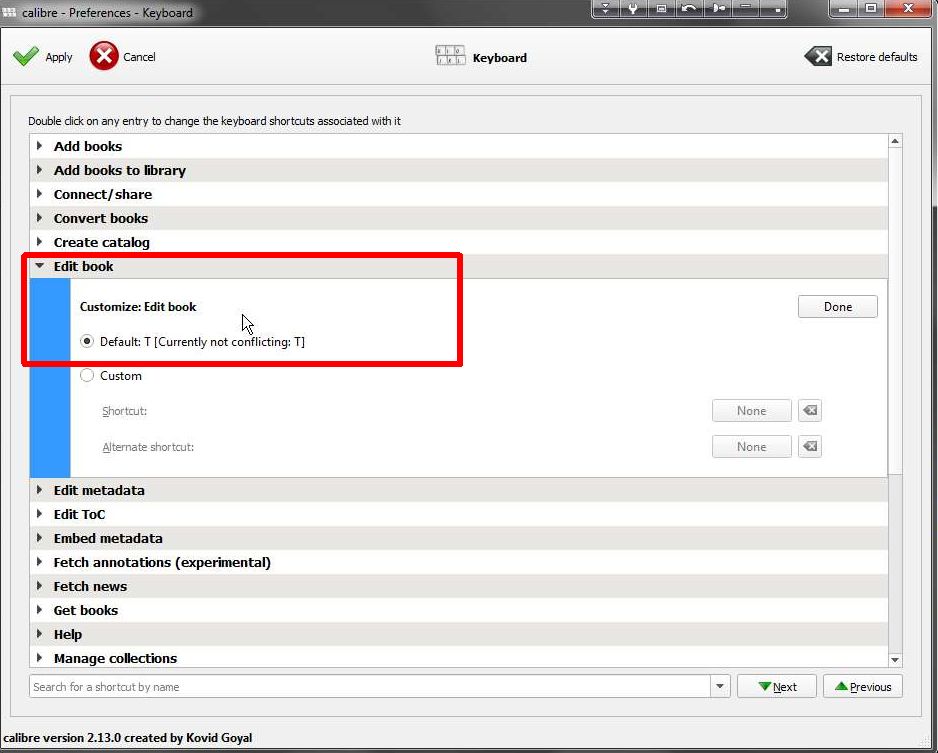Screen dimensions: 938x753
Task: Open the shortcut search history dropdown
Action: [720, 687]
